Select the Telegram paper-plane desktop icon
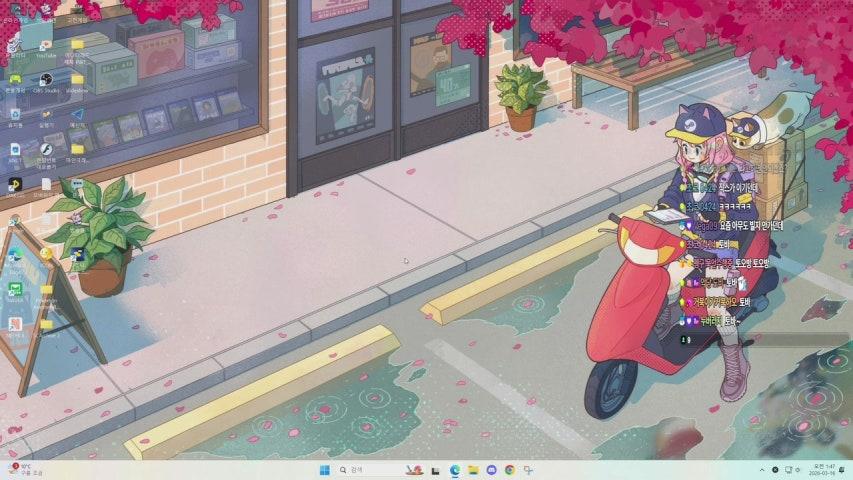This screenshot has height=480, width=853. click(76, 115)
